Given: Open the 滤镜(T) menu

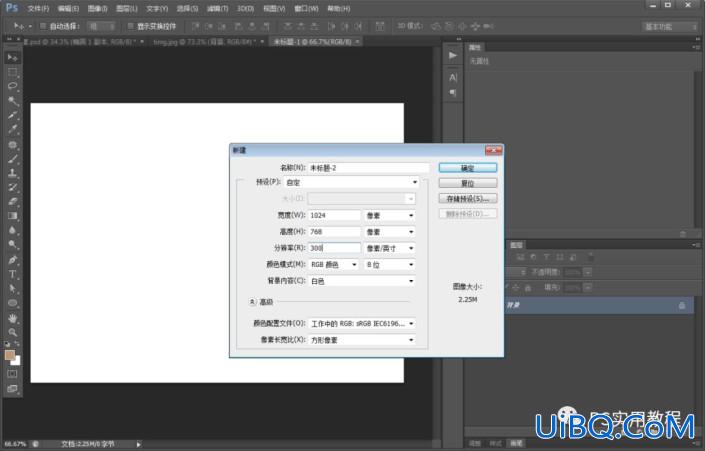Looking at the screenshot, I should 218,9.
